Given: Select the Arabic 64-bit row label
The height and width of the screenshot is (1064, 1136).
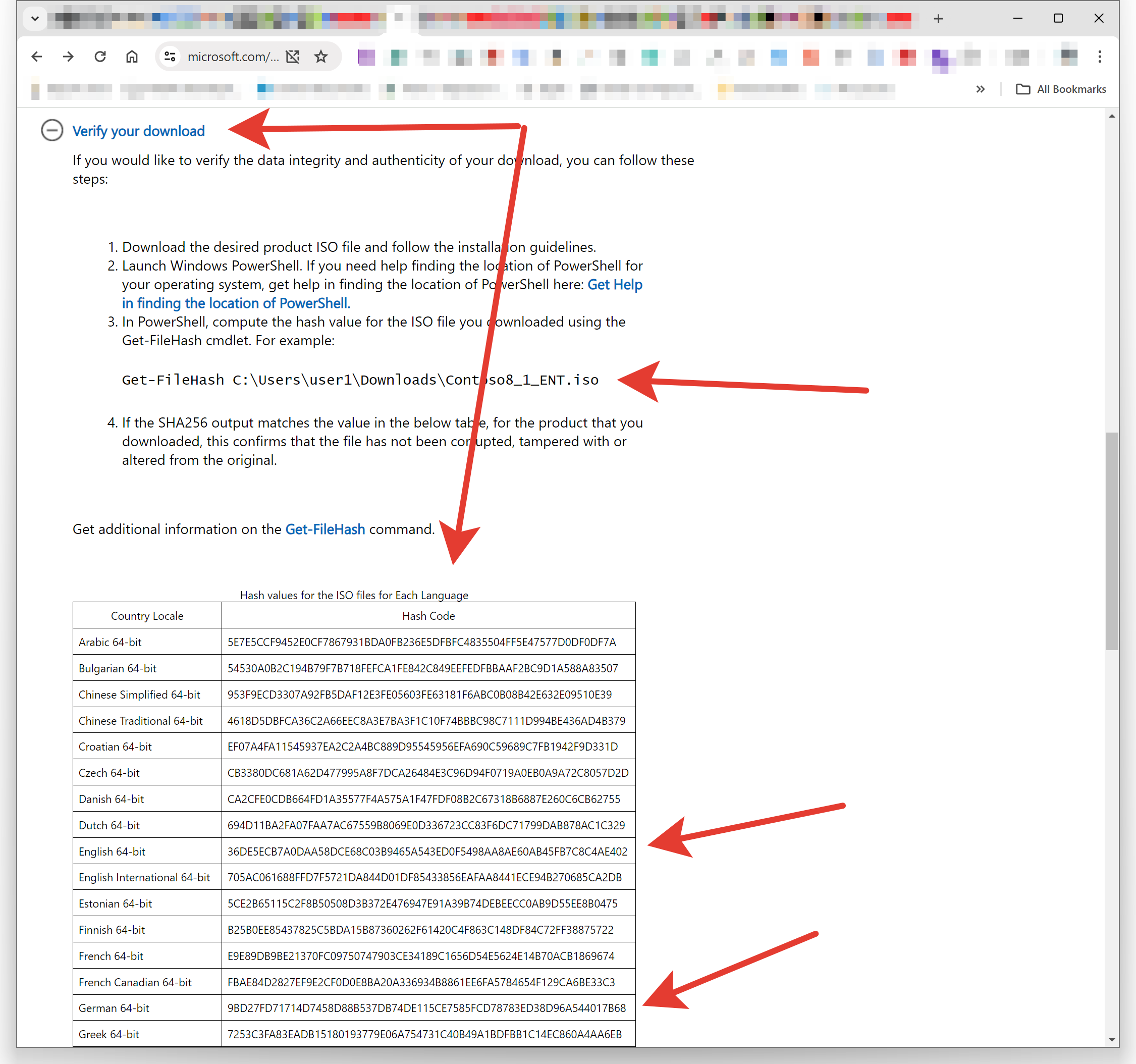Looking at the screenshot, I should click(111, 642).
